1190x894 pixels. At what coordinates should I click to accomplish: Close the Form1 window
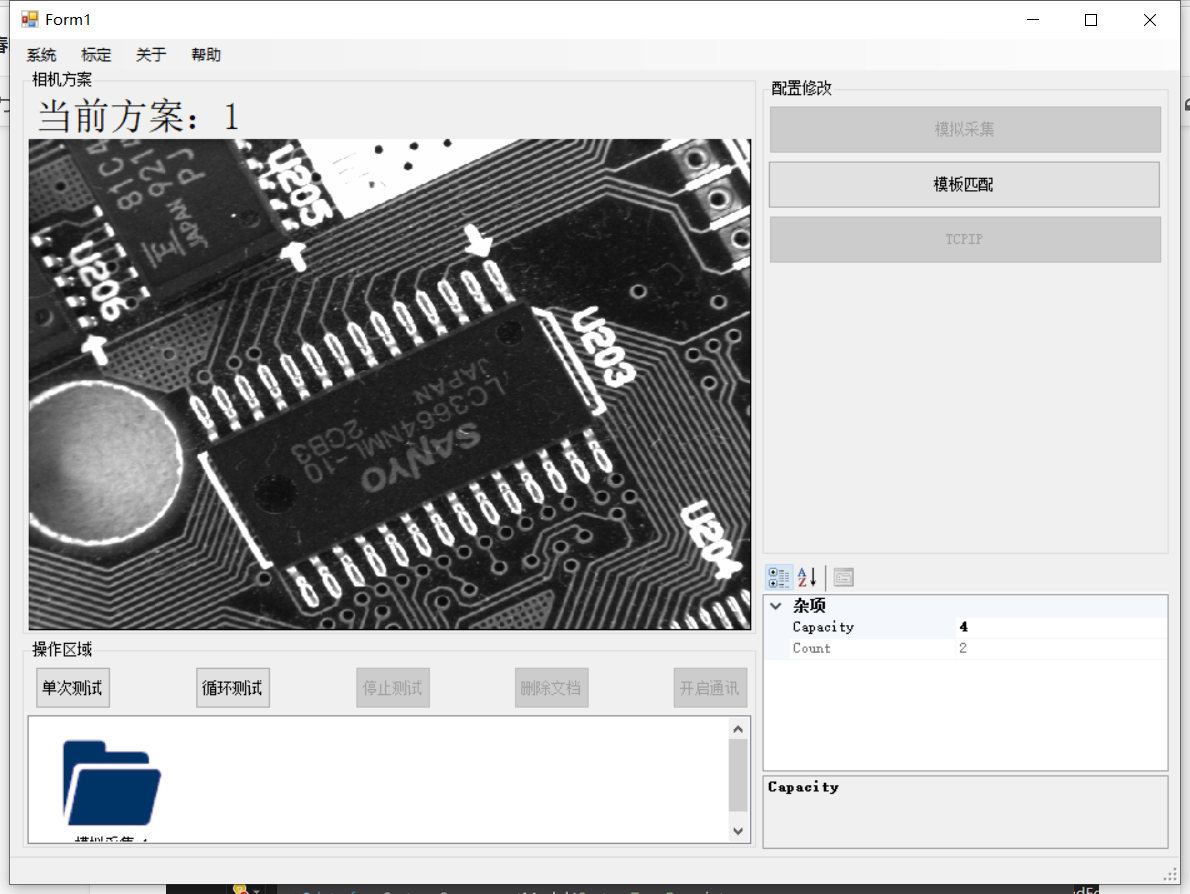pyautogui.click(x=1150, y=20)
